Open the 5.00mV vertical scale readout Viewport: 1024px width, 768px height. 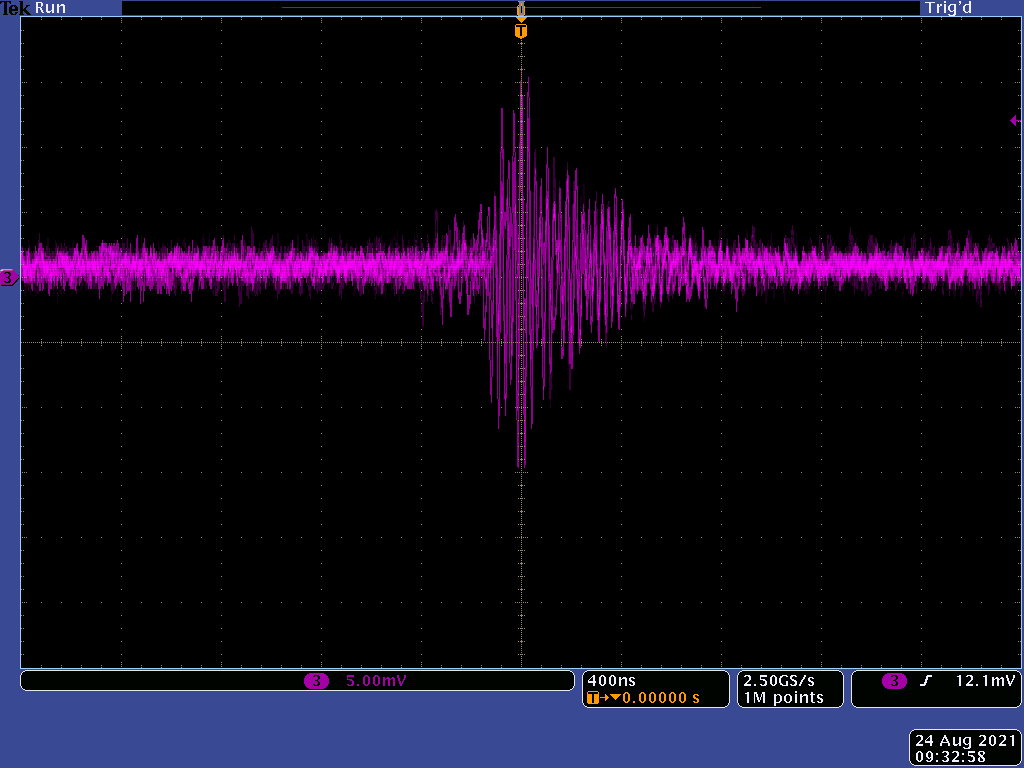tap(376, 681)
